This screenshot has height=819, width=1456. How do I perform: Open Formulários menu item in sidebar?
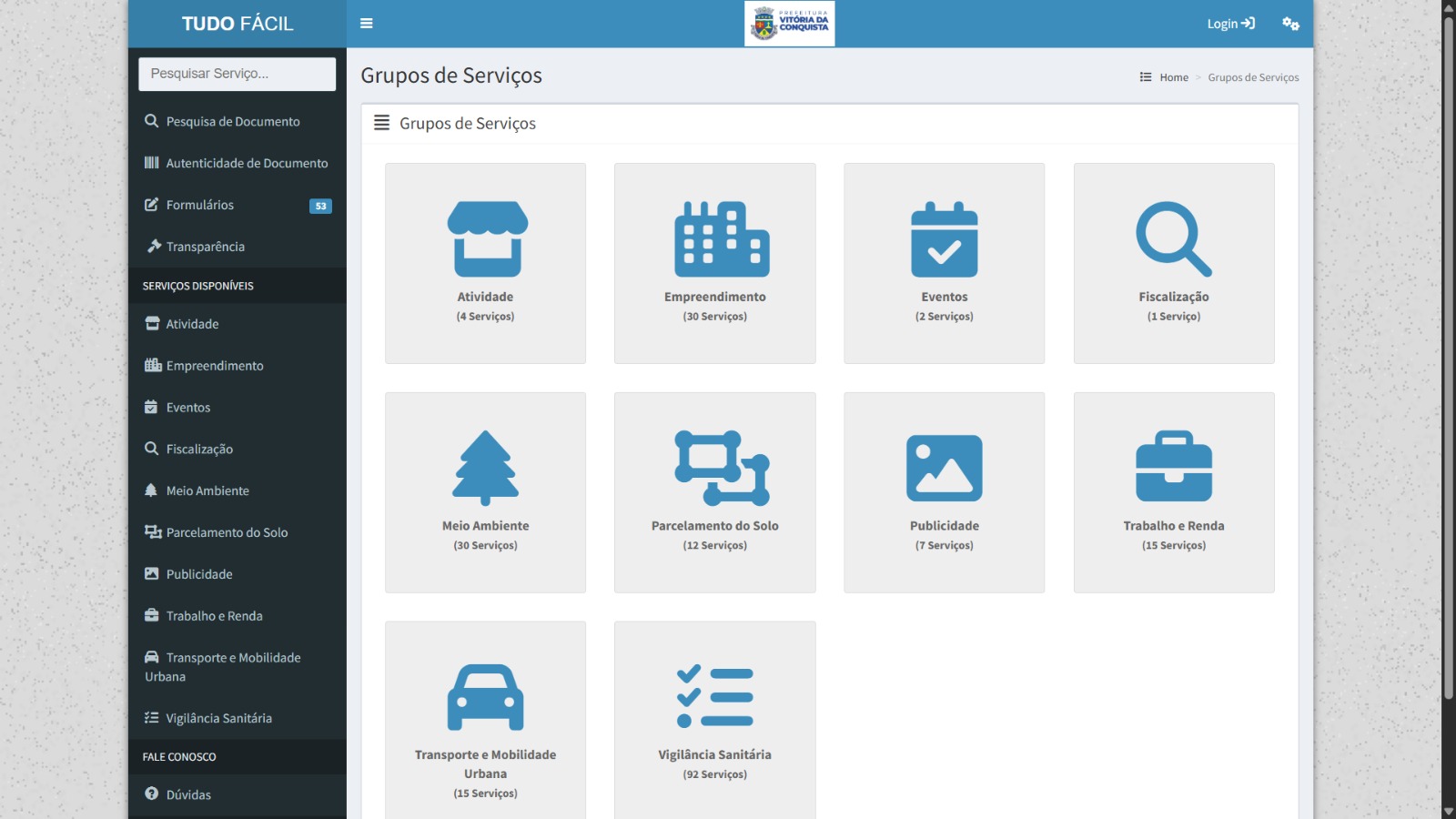pyautogui.click(x=200, y=205)
